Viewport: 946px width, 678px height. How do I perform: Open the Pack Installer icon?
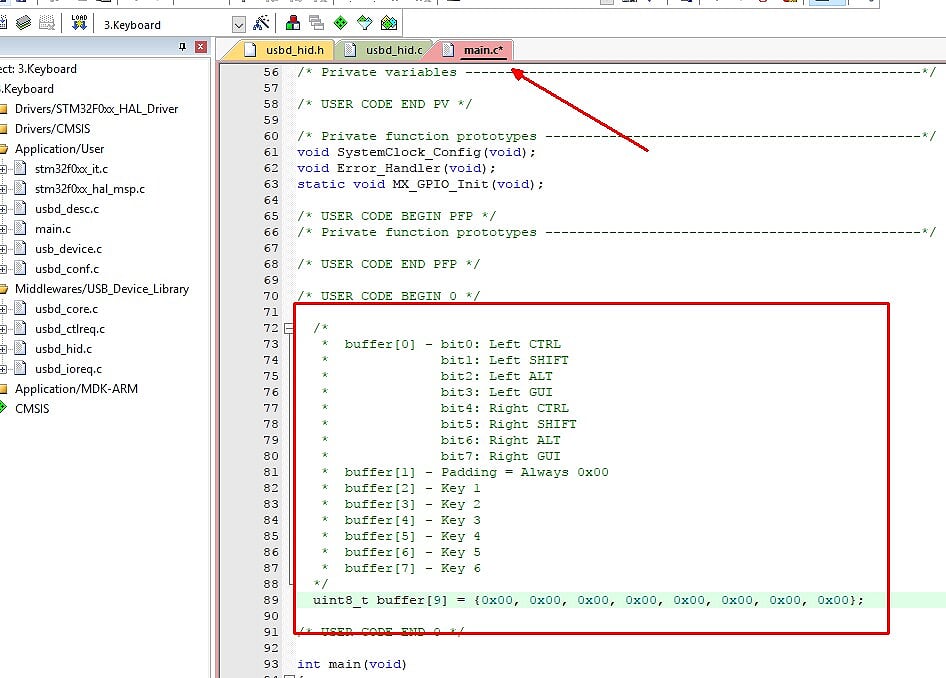389,23
